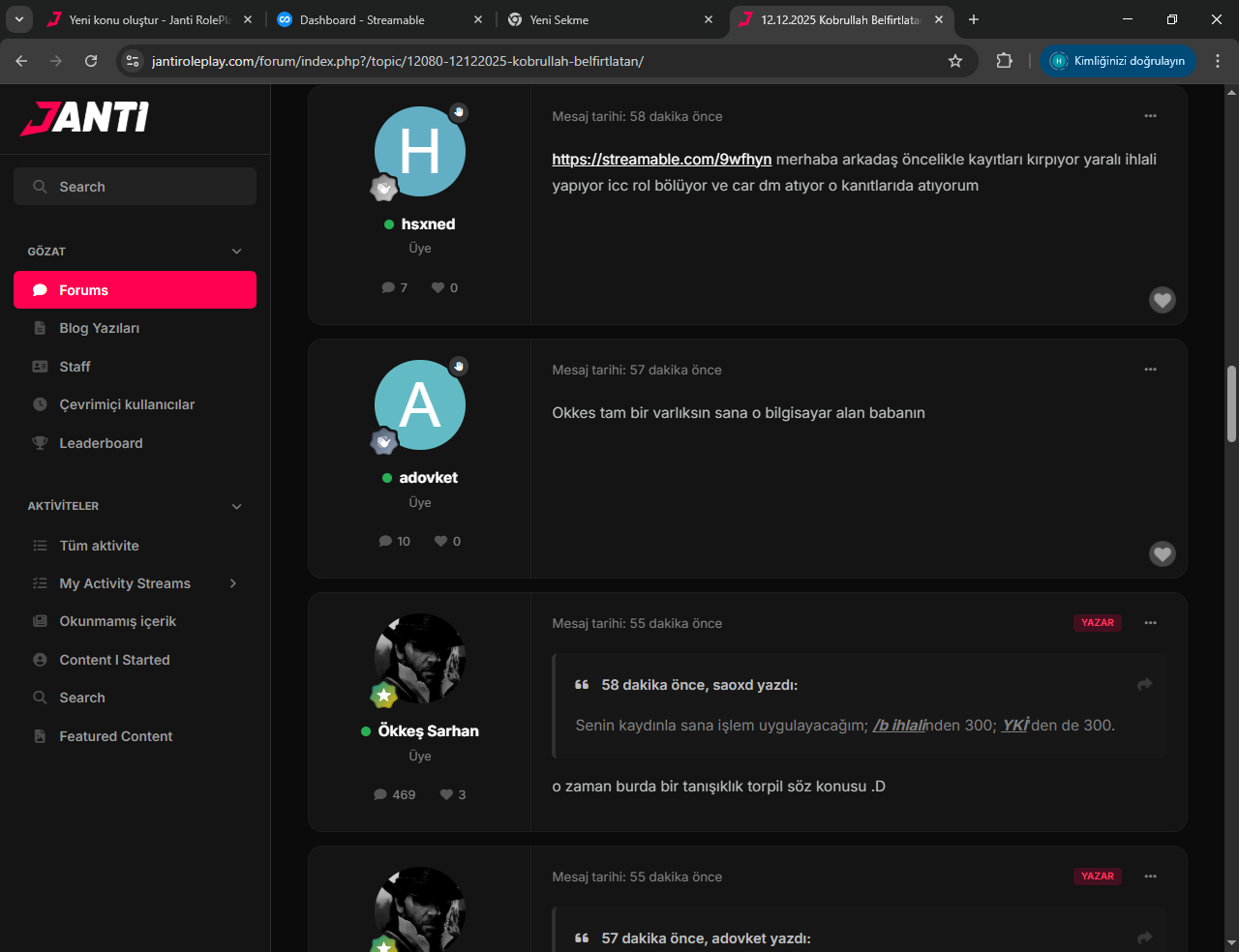Switch to the Yeni Sekme tab
Image resolution: width=1239 pixels, height=952 pixels.
611,19
